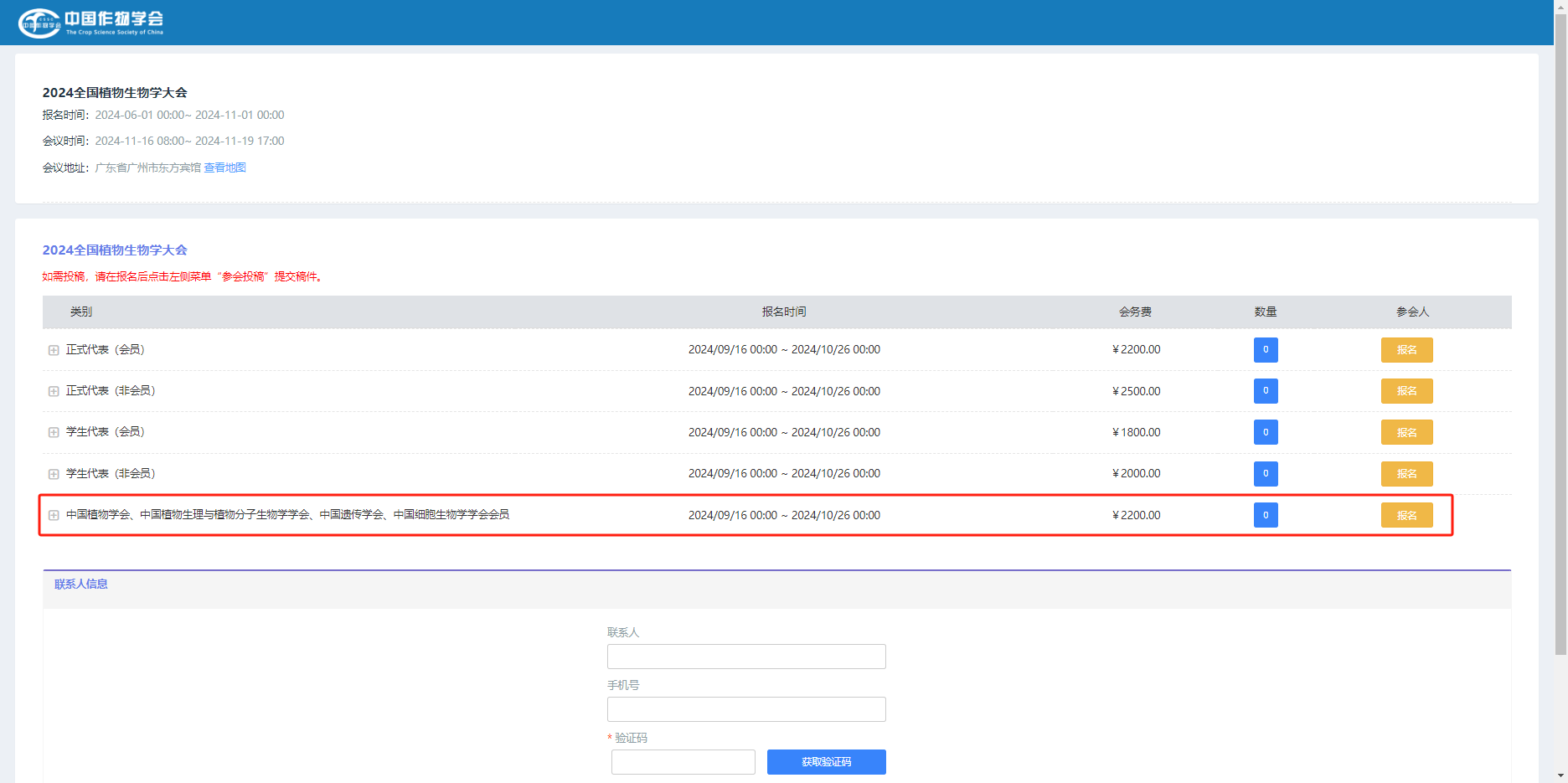Click the page vertical scrollbar

[x=1560, y=335]
